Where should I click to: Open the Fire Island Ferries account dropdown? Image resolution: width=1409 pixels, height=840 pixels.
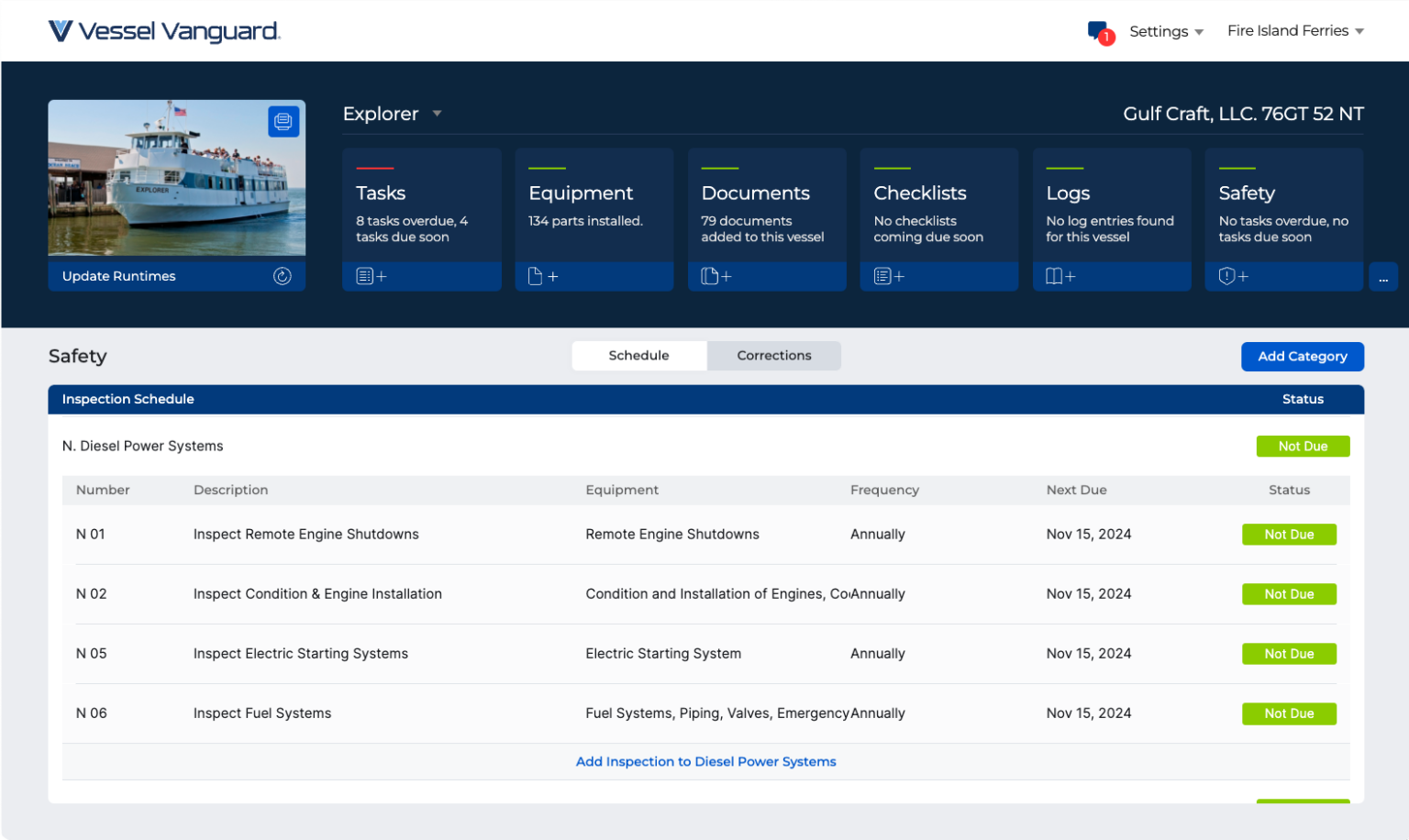coord(1294,30)
